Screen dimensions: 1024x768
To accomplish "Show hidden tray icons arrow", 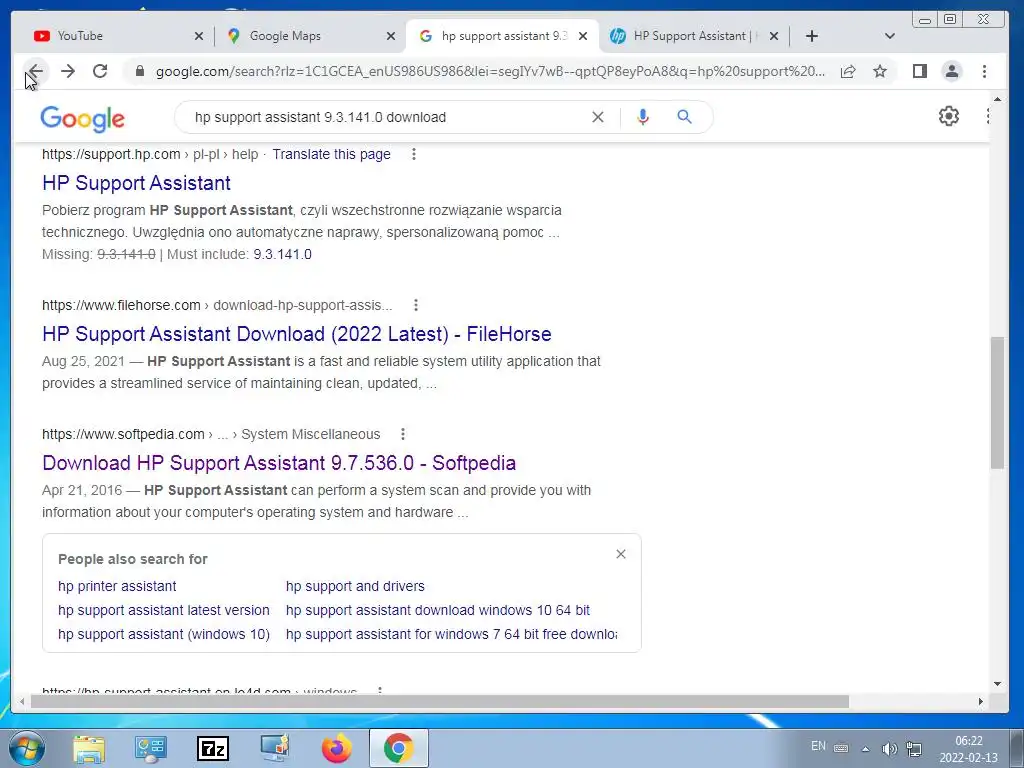I will pos(865,749).
